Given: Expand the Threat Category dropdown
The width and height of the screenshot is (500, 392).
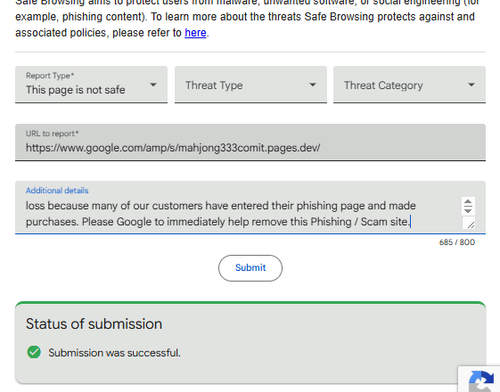Looking at the screenshot, I should 409,85.
